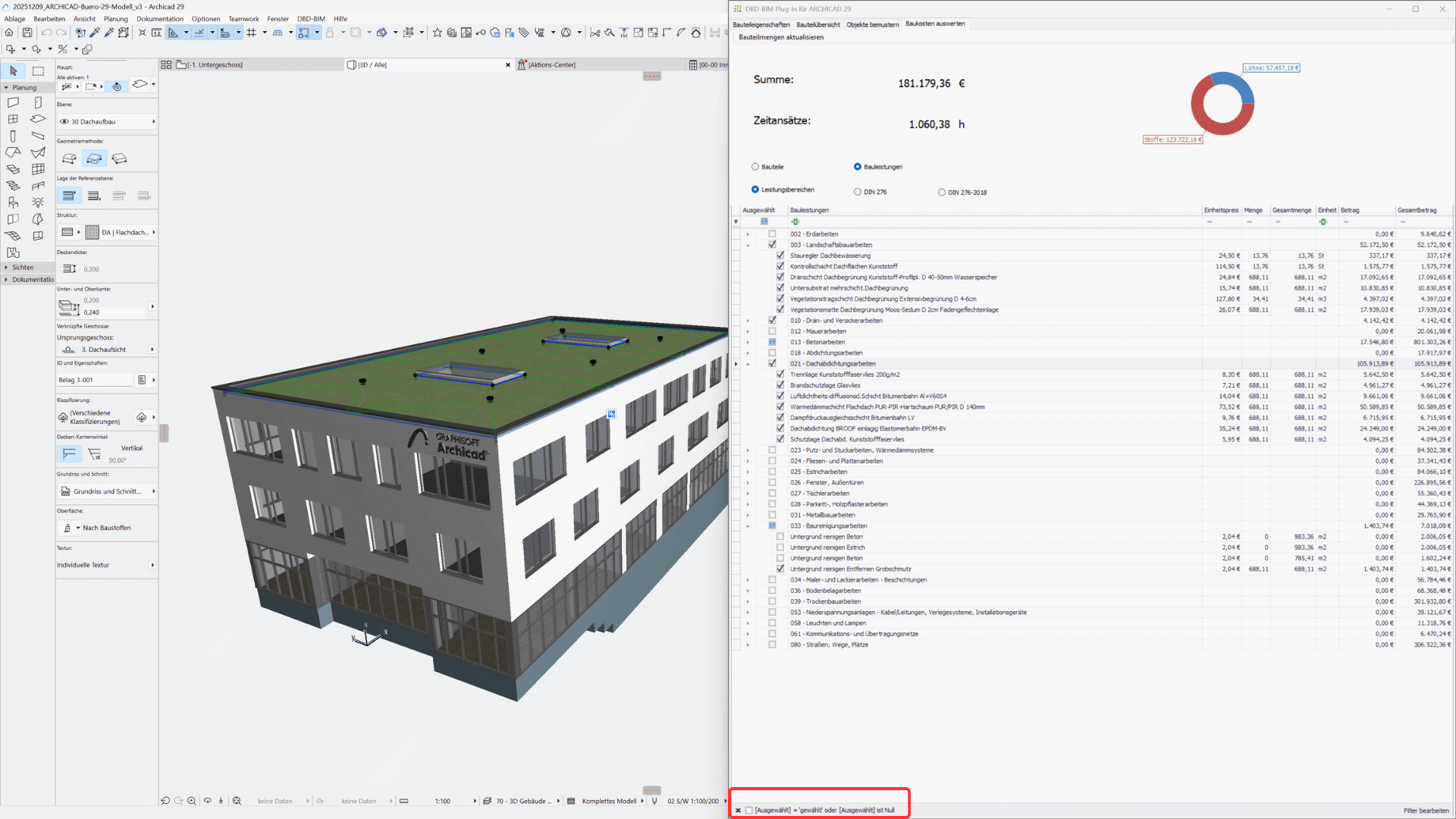Open the Grundriss und Schnitt dropdown

pyautogui.click(x=107, y=491)
